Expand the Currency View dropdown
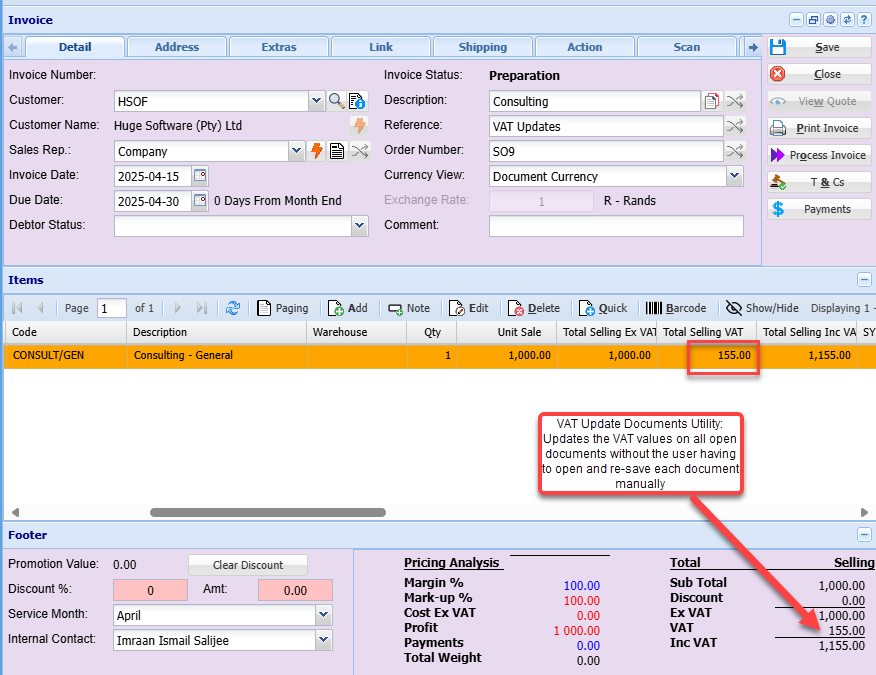This screenshot has height=675, width=876. (x=734, y=176)
